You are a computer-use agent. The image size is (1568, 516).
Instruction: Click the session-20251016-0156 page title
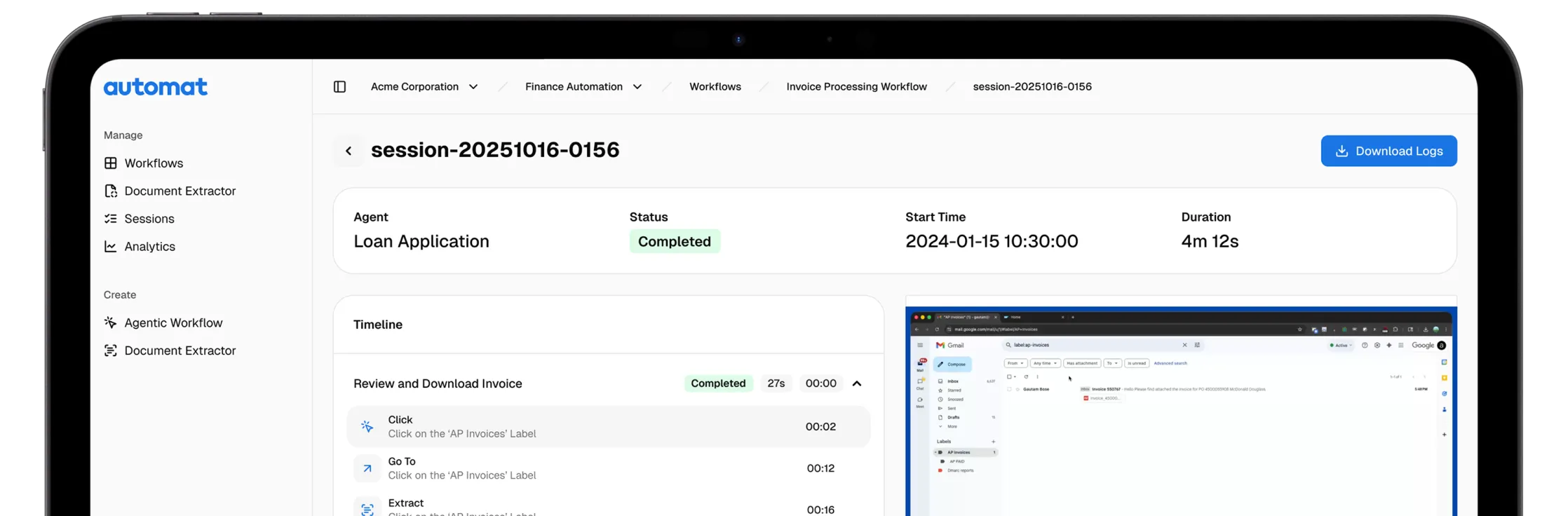(495, 150)
